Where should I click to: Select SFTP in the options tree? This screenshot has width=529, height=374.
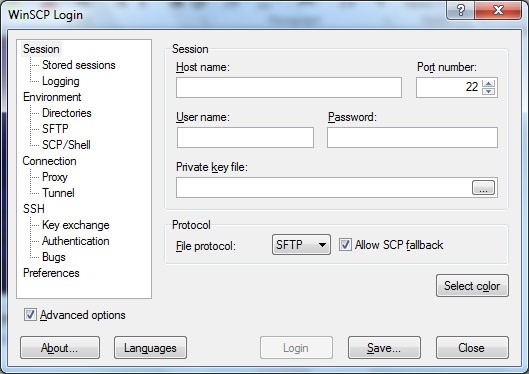[x=55, y=129]
